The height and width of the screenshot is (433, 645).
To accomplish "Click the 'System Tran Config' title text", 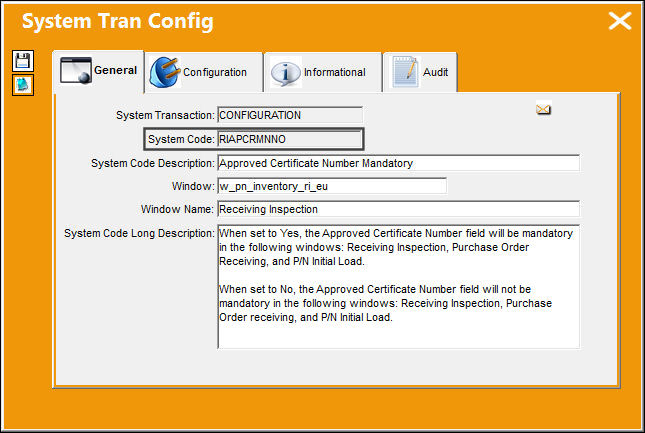I will coord(118,21).
